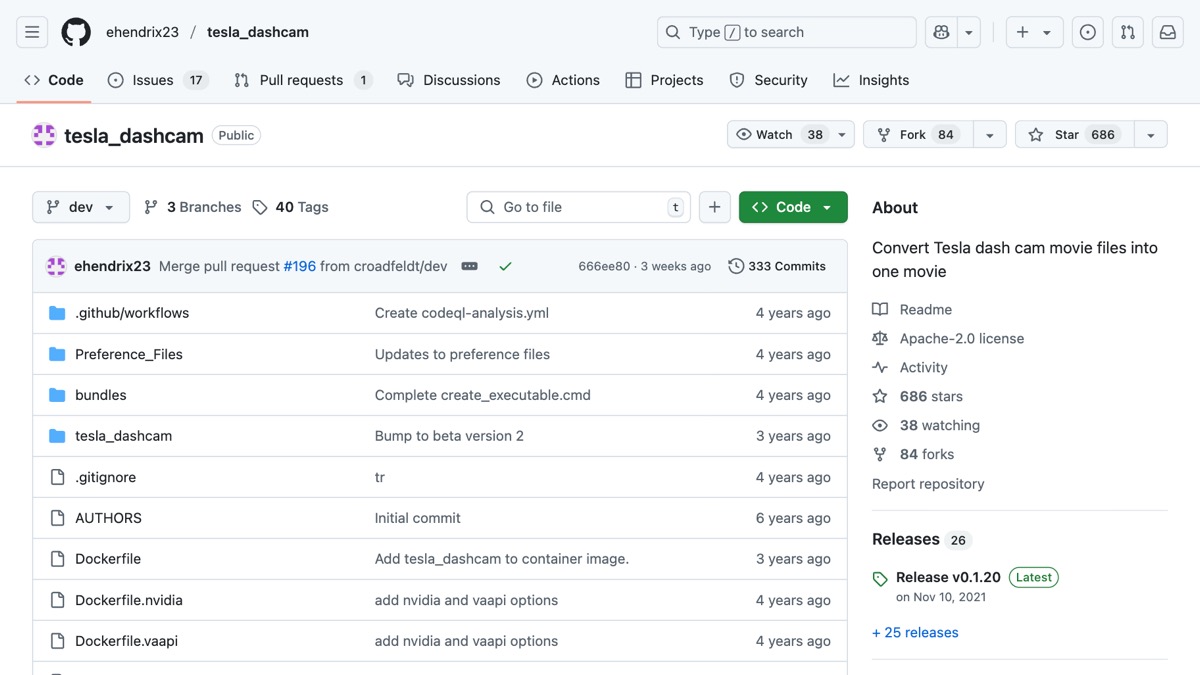Viewport: 1200px width, 675px height.
Task: Open the Actions tab
Action: pyautogui.click(x=563, y=80)
